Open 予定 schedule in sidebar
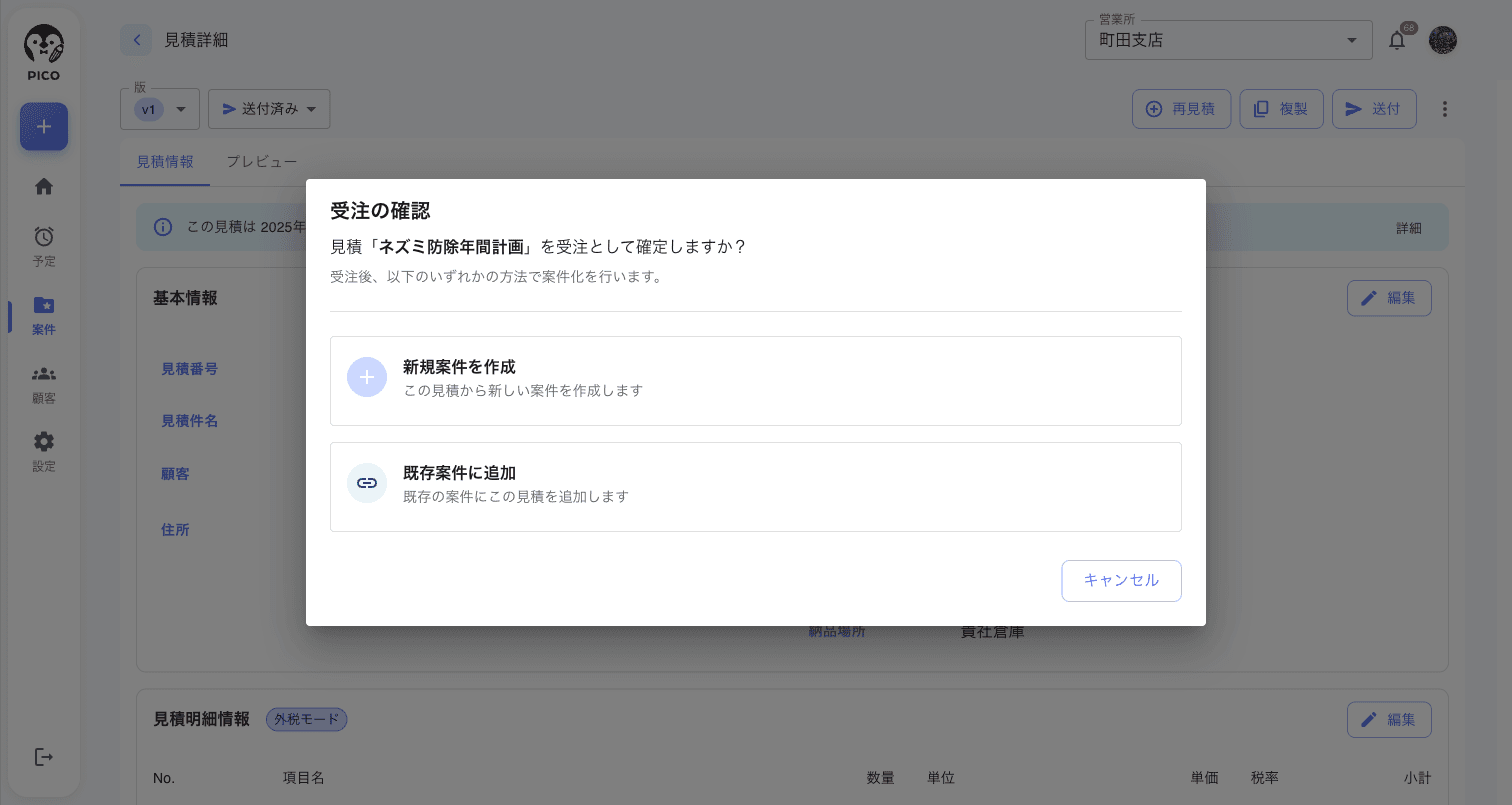Screen dimensions: 1512x805 (44, 246)
